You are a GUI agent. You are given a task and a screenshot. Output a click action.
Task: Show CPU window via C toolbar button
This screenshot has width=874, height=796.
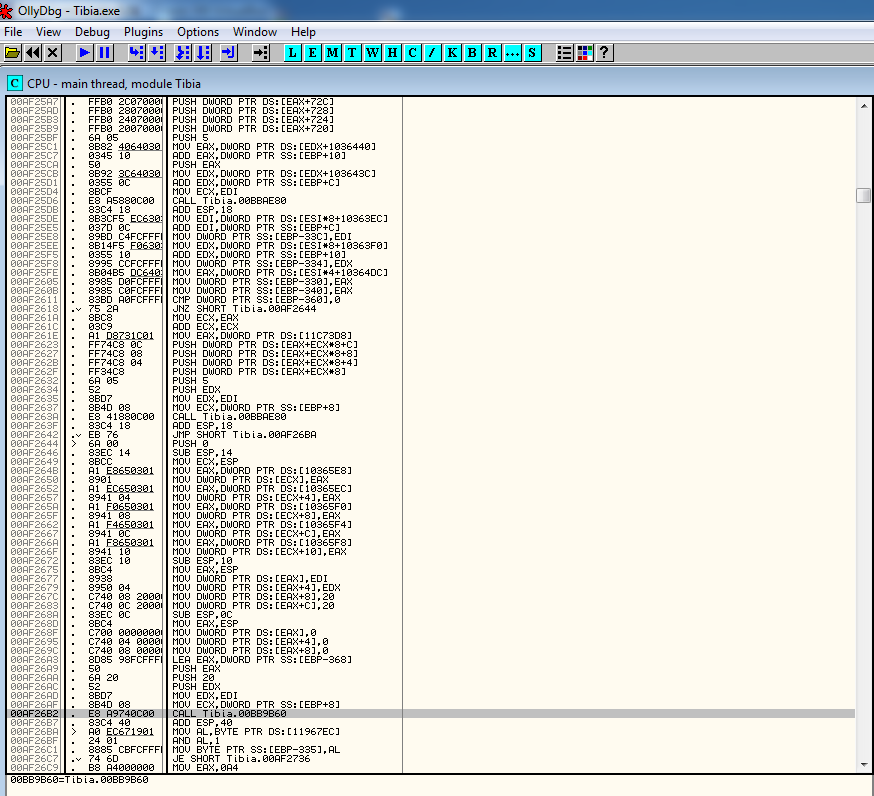[x=412, y=53]
